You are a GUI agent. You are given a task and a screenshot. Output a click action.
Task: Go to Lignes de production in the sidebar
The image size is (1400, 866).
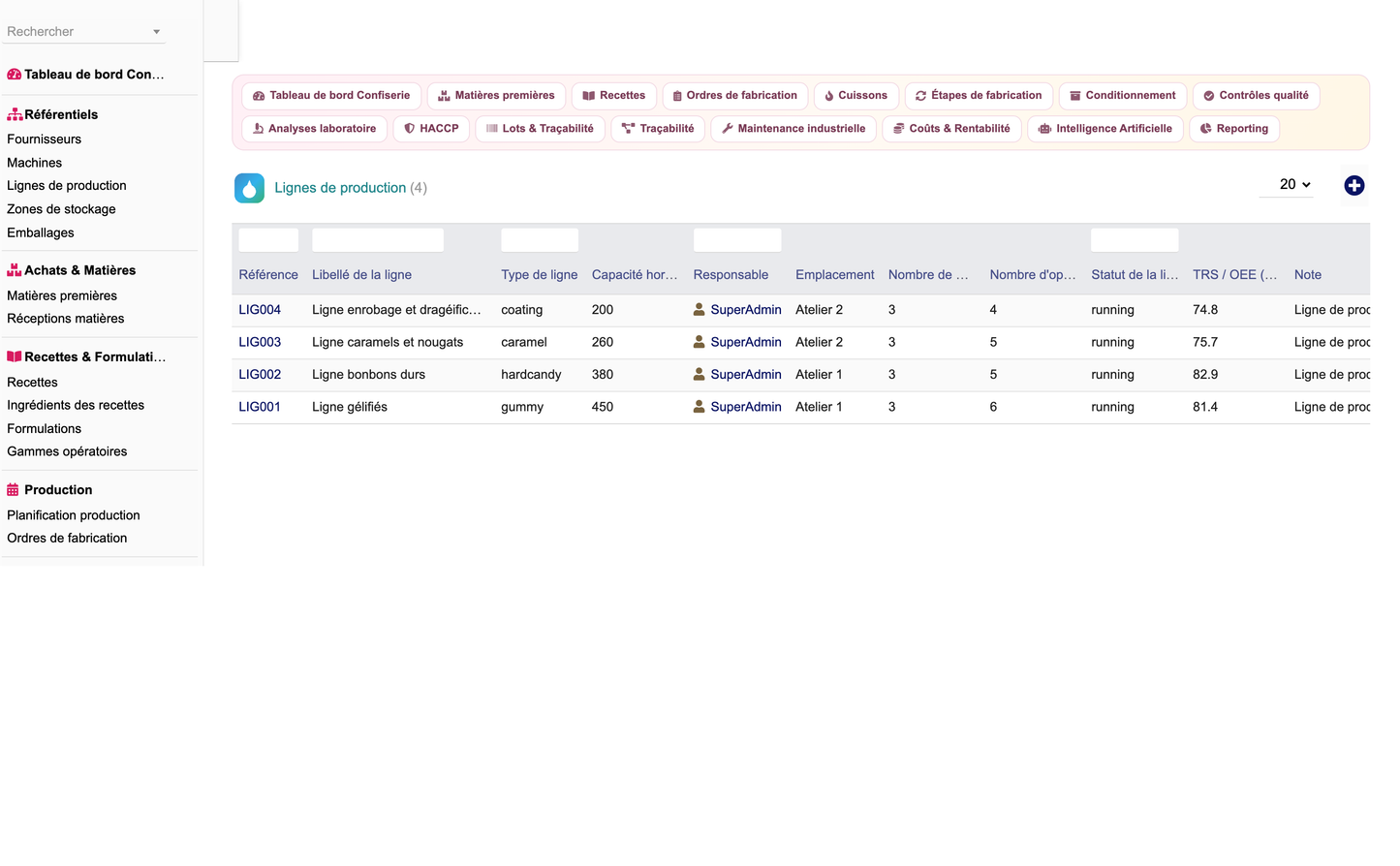click(67, 186)
